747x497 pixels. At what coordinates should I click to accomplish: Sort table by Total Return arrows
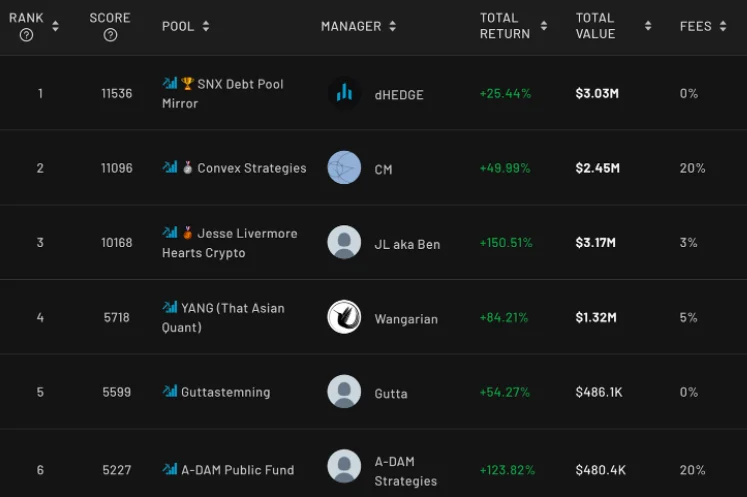[x=544, y=26]
